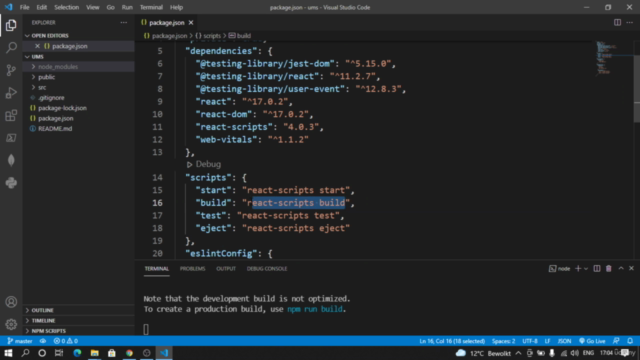Change encoding via UTF-8 in status bar
The image size is (640, 360).
coord(530,341)
